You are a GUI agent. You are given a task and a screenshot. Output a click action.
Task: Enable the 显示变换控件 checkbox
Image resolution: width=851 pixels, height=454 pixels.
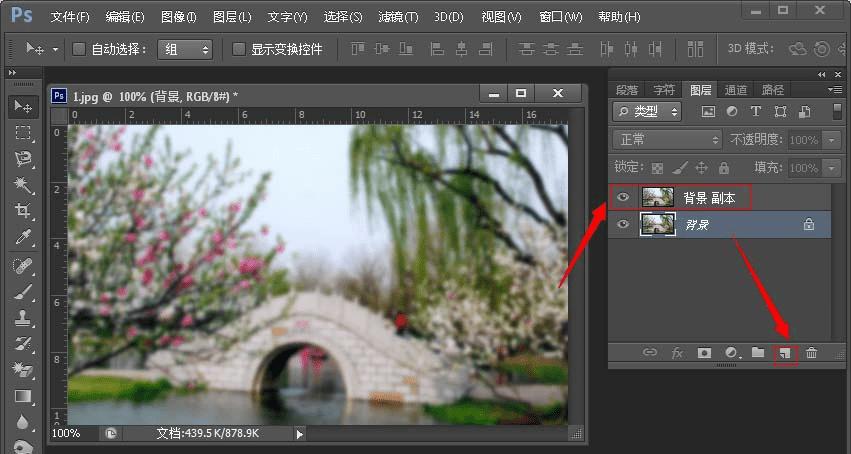[239, 49]
